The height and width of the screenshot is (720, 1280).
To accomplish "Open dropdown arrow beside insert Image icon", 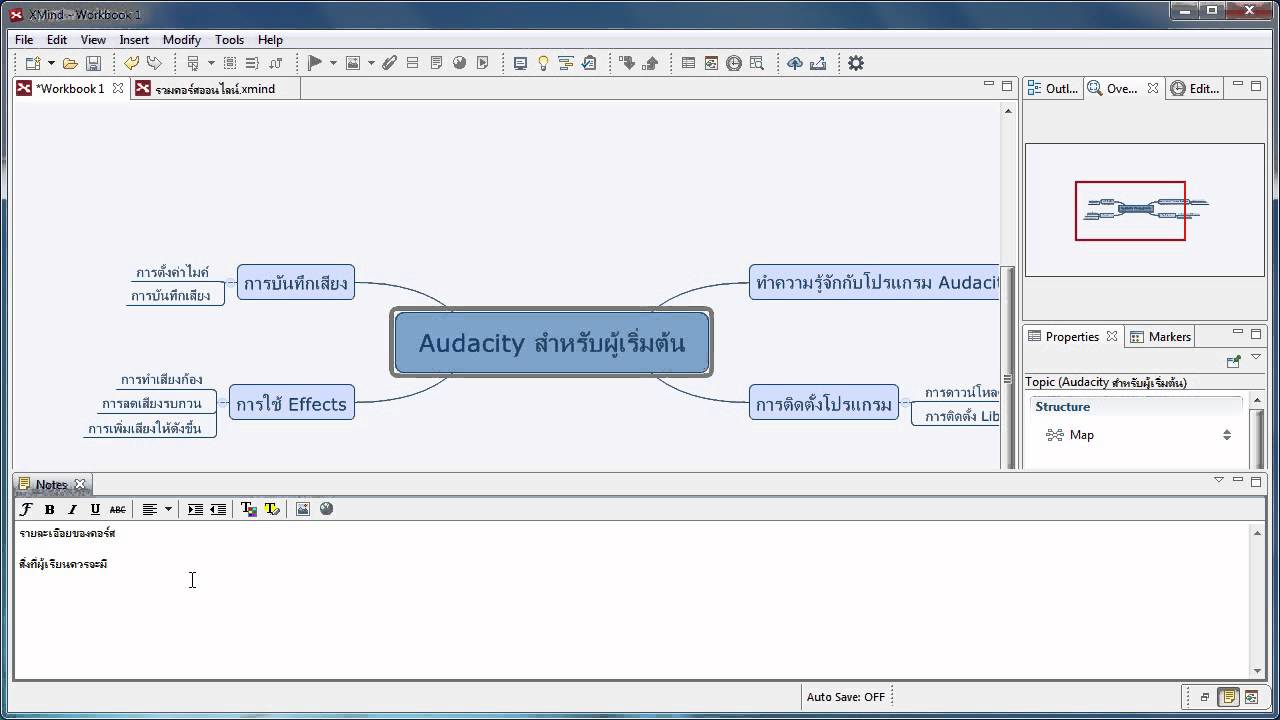I will coord(371,63).
